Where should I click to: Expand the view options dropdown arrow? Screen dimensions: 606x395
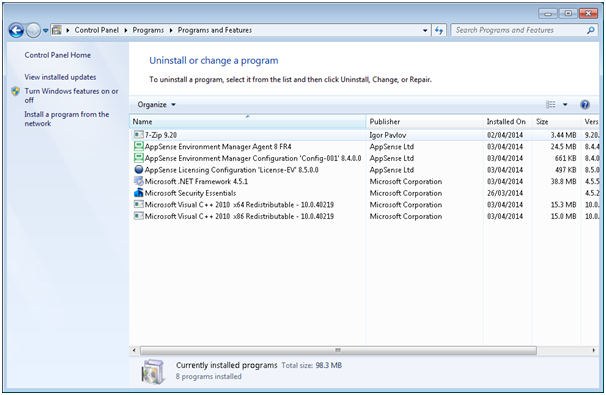565,105
